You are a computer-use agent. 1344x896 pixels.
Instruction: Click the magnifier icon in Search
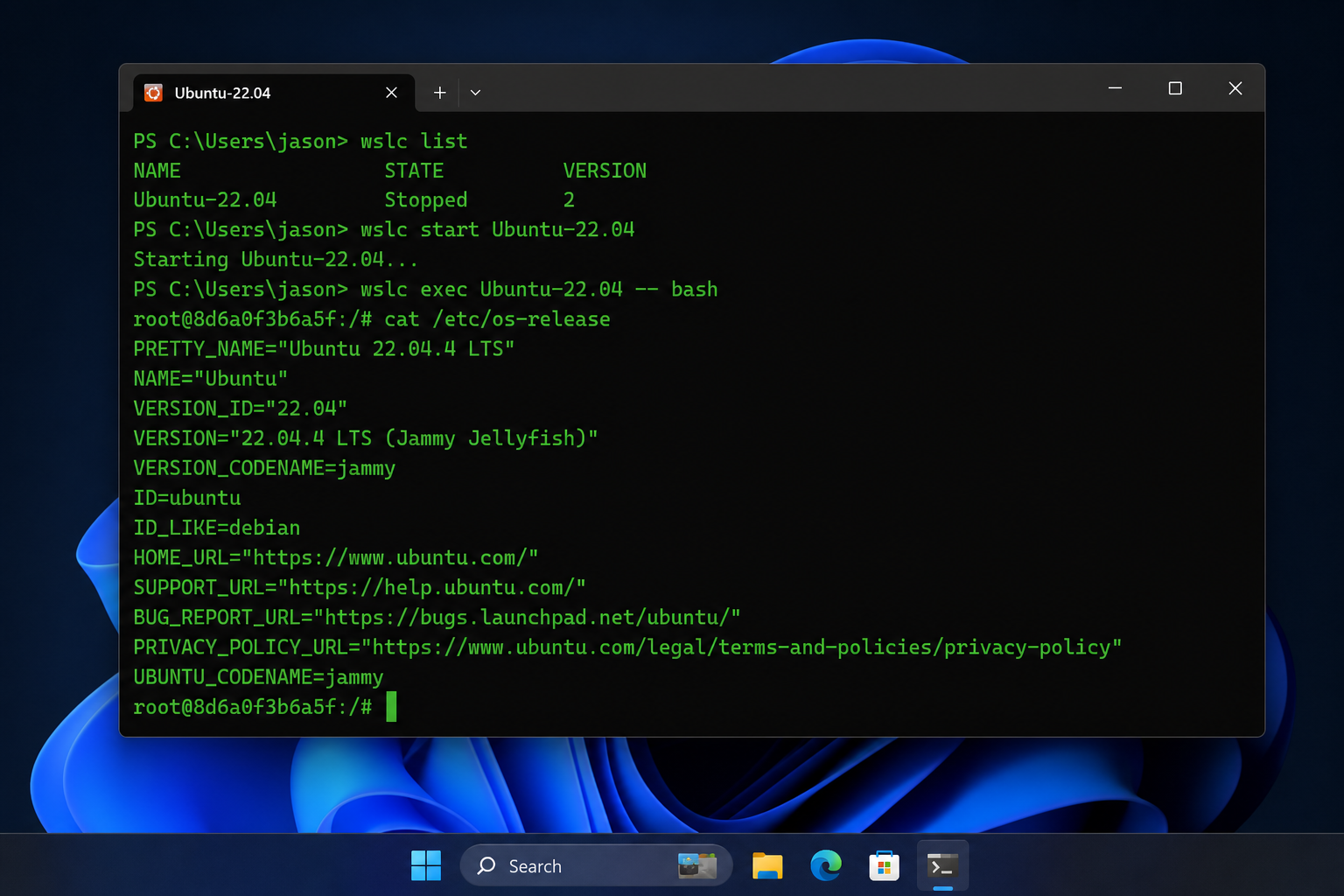tap(486, 866)
